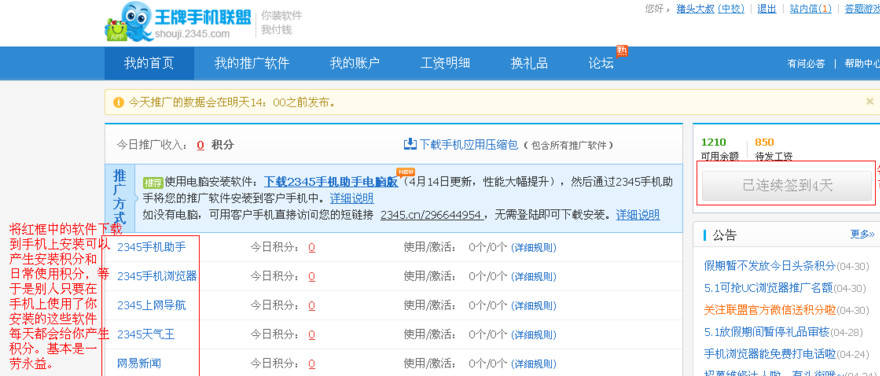
Task: Open announcement 5.1放假期间暂停礼品审核
Action: [x=766, y=332]
